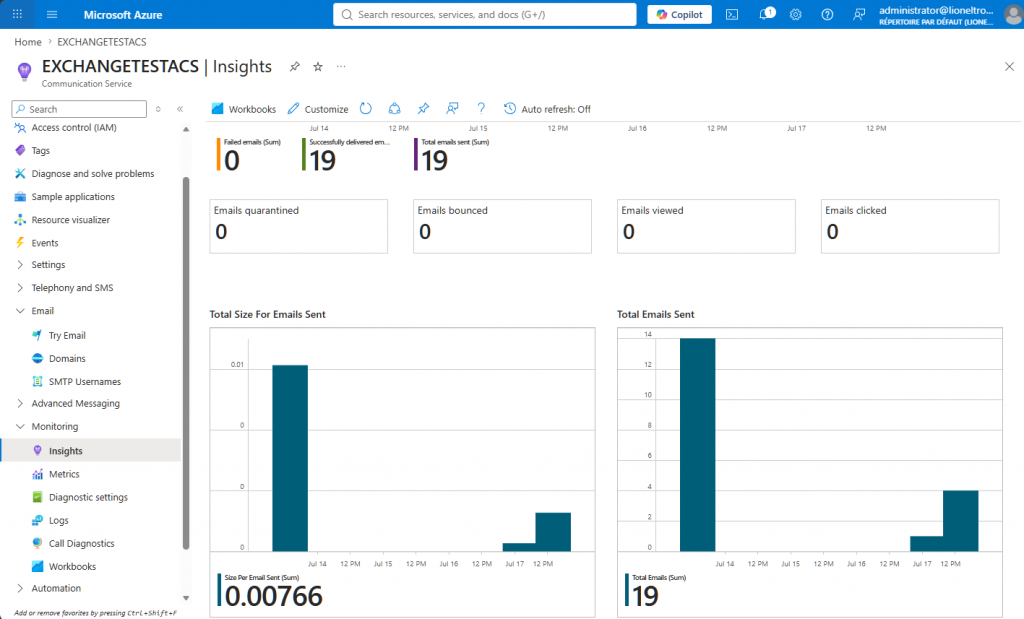Click the sidebar scrollbar up arrow
Viewport: 1024px width, 619px height.
186,129
